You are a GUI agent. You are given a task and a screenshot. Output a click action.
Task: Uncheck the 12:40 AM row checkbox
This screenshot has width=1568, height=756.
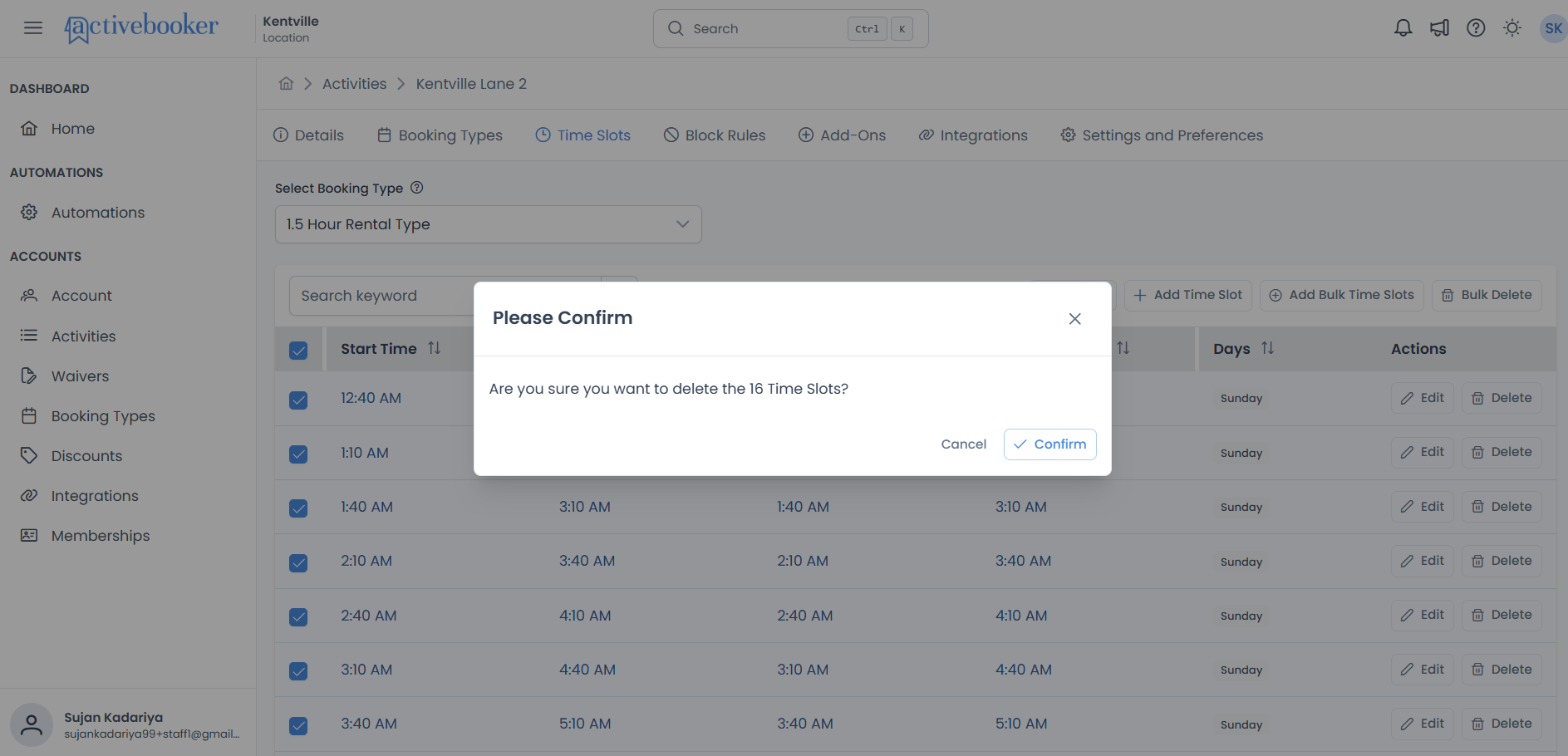click(x=298, y=400)
